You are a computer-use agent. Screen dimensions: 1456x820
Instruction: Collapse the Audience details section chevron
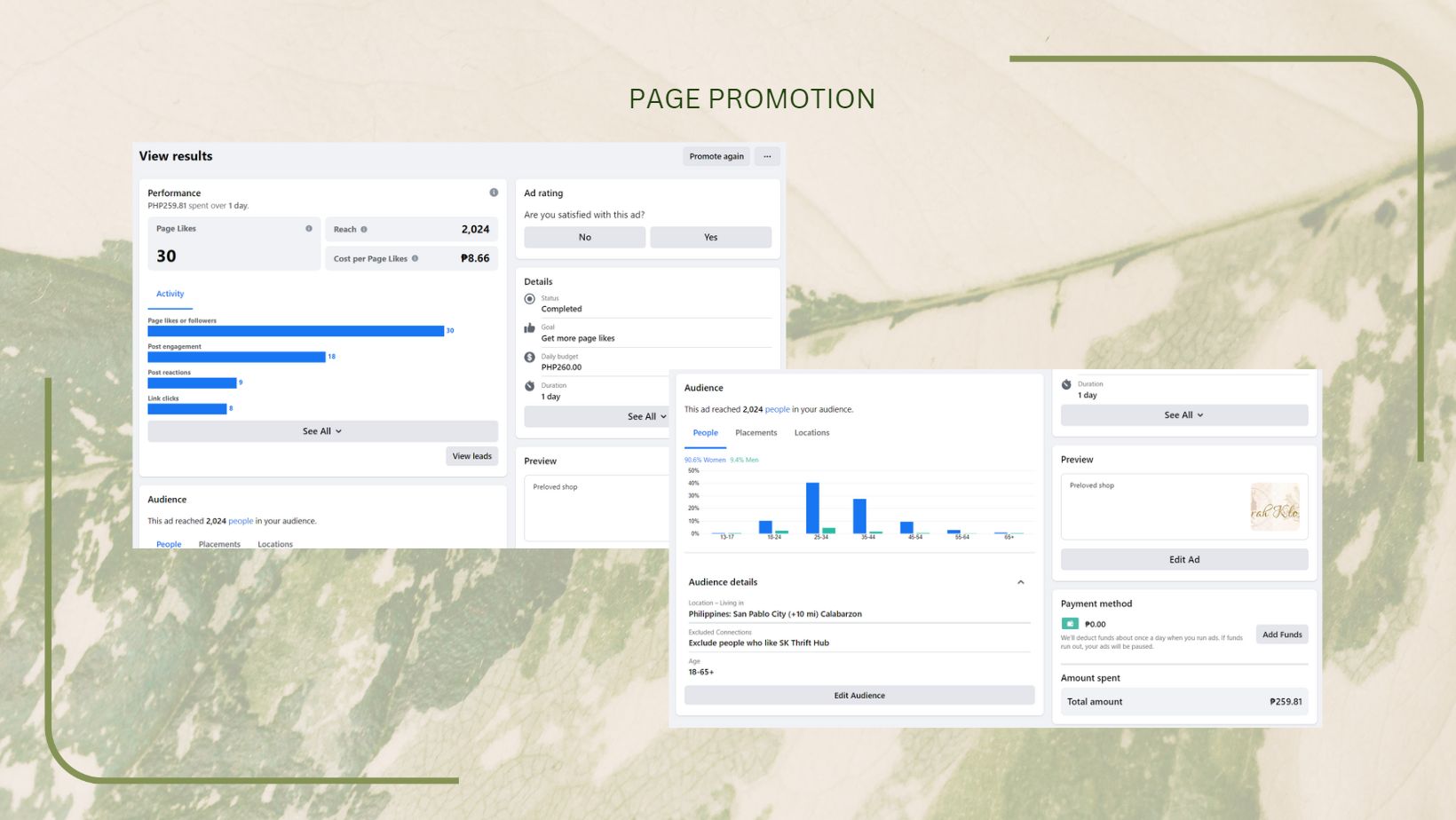pos(1021,582)
